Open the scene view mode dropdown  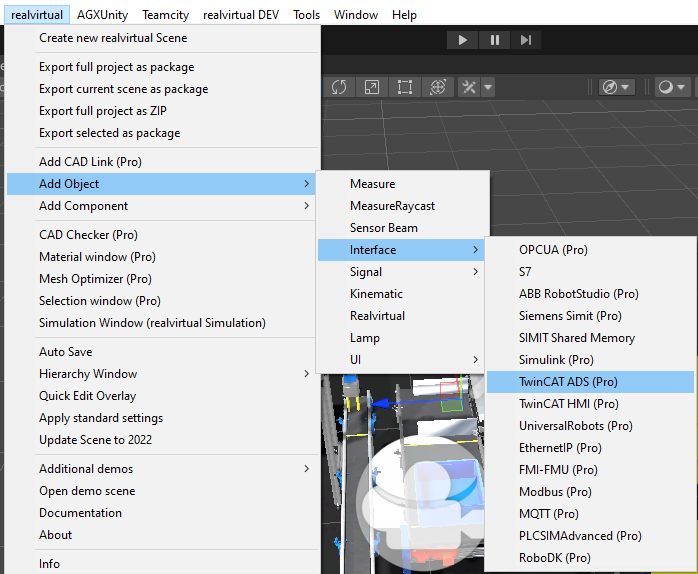(617, 87)
